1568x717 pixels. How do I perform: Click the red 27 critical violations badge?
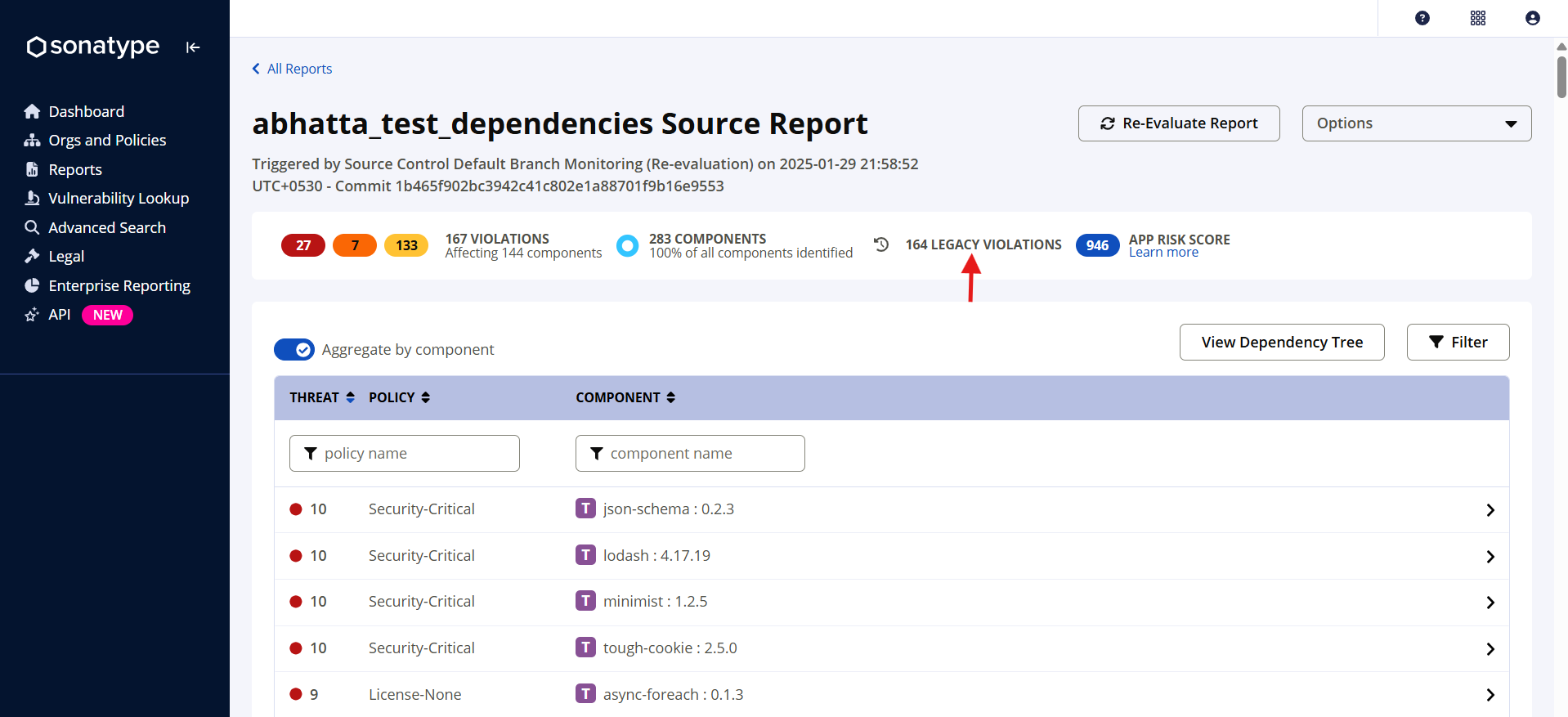click(x=303, y=245)
